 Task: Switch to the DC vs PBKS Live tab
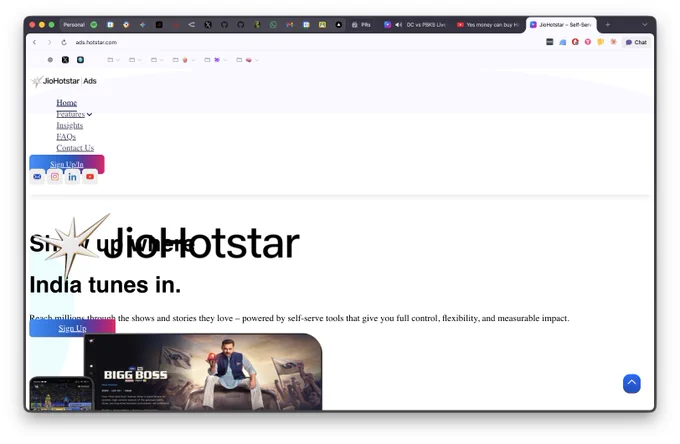tap(415, 25)
